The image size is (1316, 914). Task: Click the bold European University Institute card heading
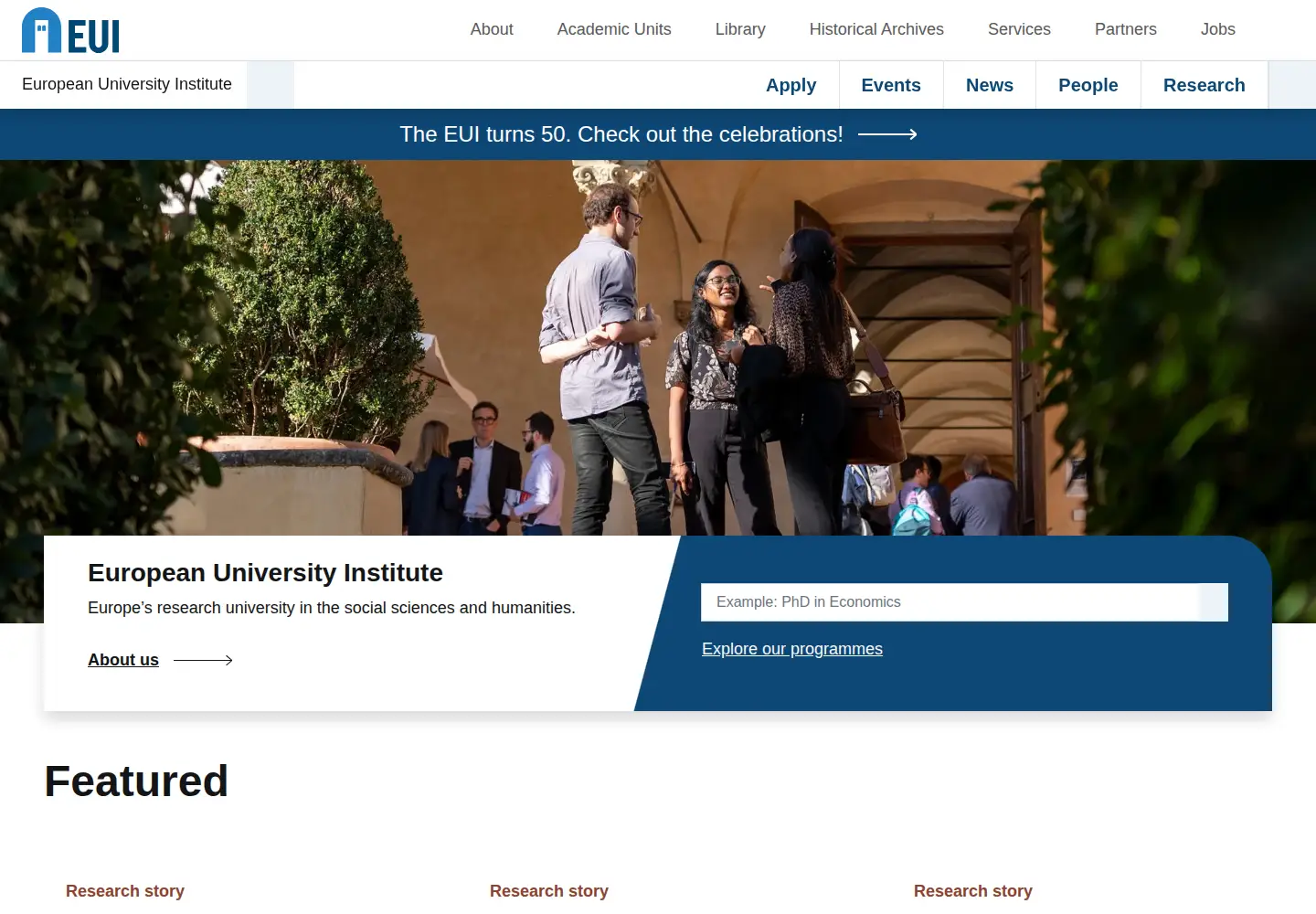[x=265, y=573]
